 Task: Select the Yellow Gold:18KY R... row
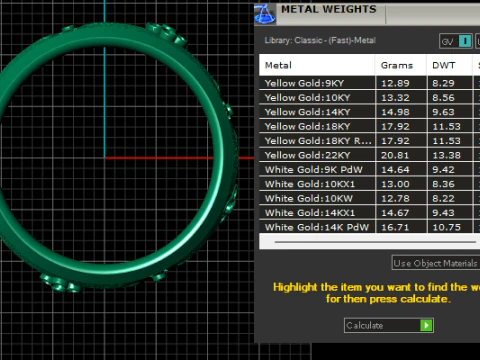tap(369, 141)
